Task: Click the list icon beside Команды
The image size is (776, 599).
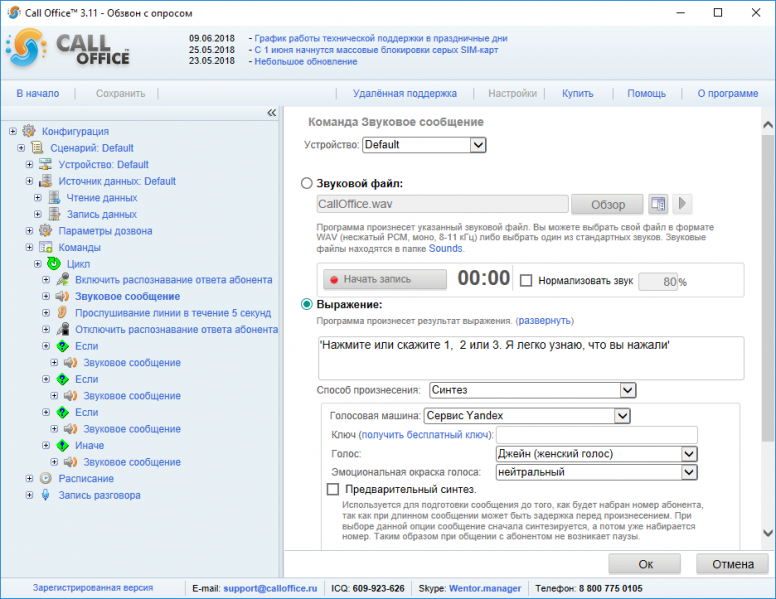Action: [x=46, y=247]
